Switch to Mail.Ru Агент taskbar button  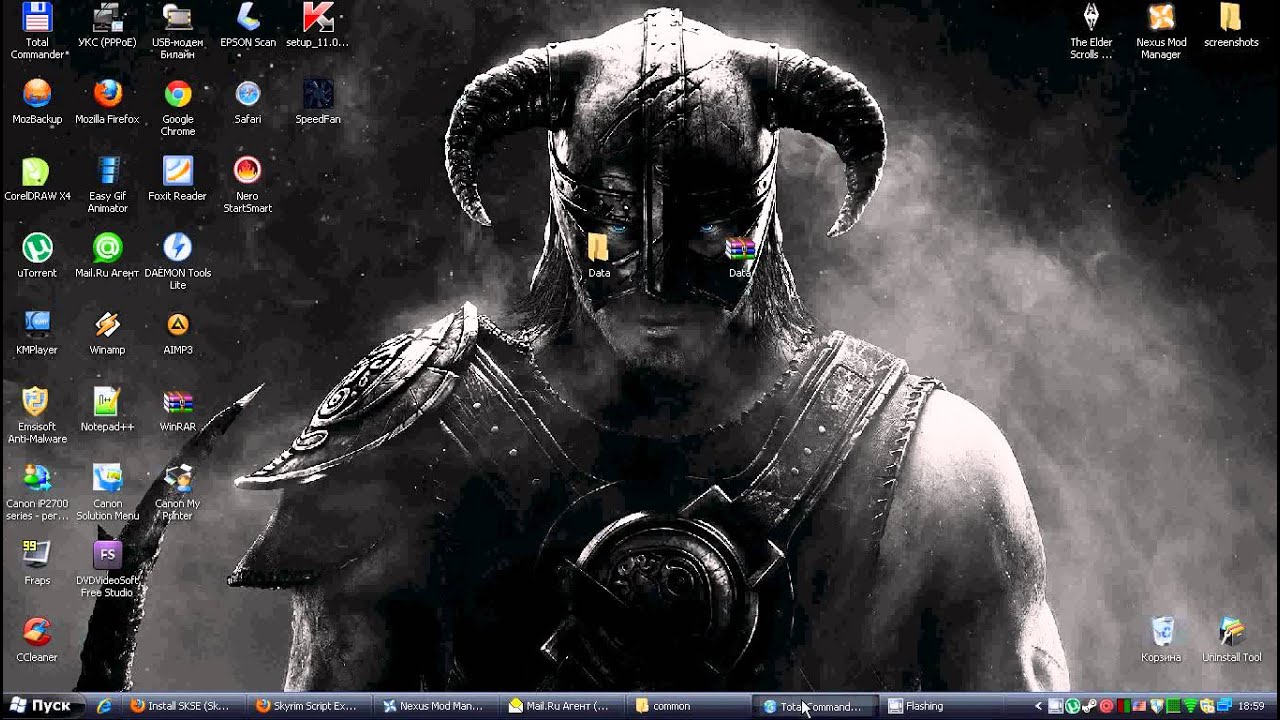[563, 706]
